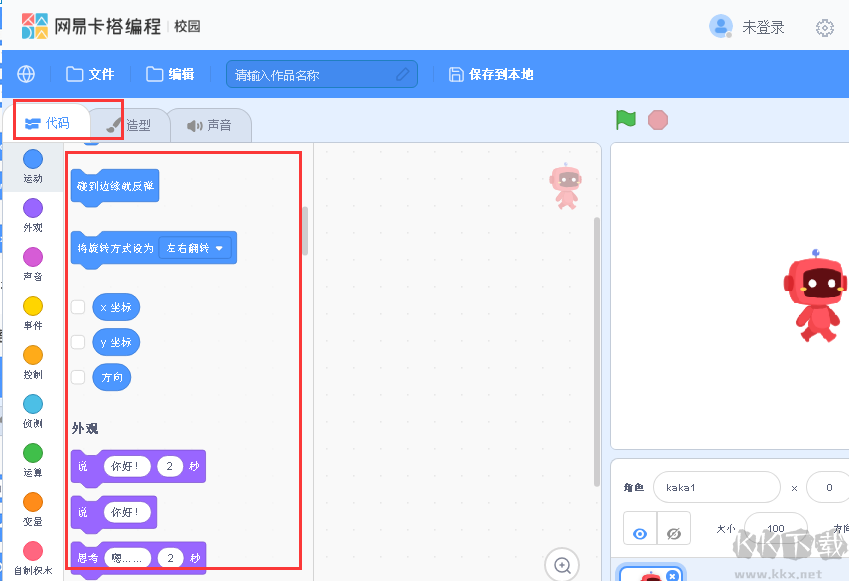Viewport: 849px width, 581px height.
Task: Click the green flag run button
Action: point(625,120)
